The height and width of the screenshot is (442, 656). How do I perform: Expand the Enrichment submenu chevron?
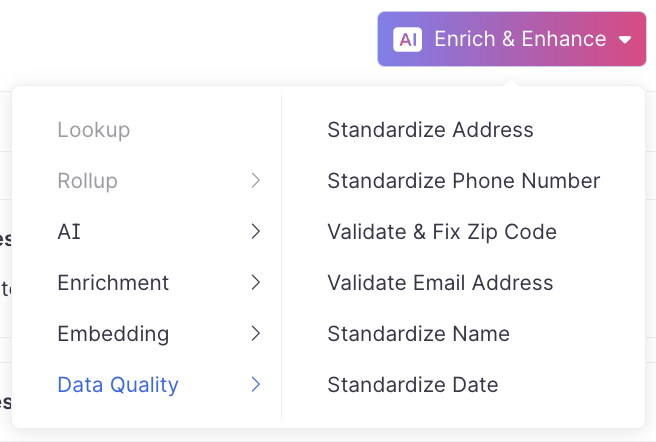[x=256, y=283]
